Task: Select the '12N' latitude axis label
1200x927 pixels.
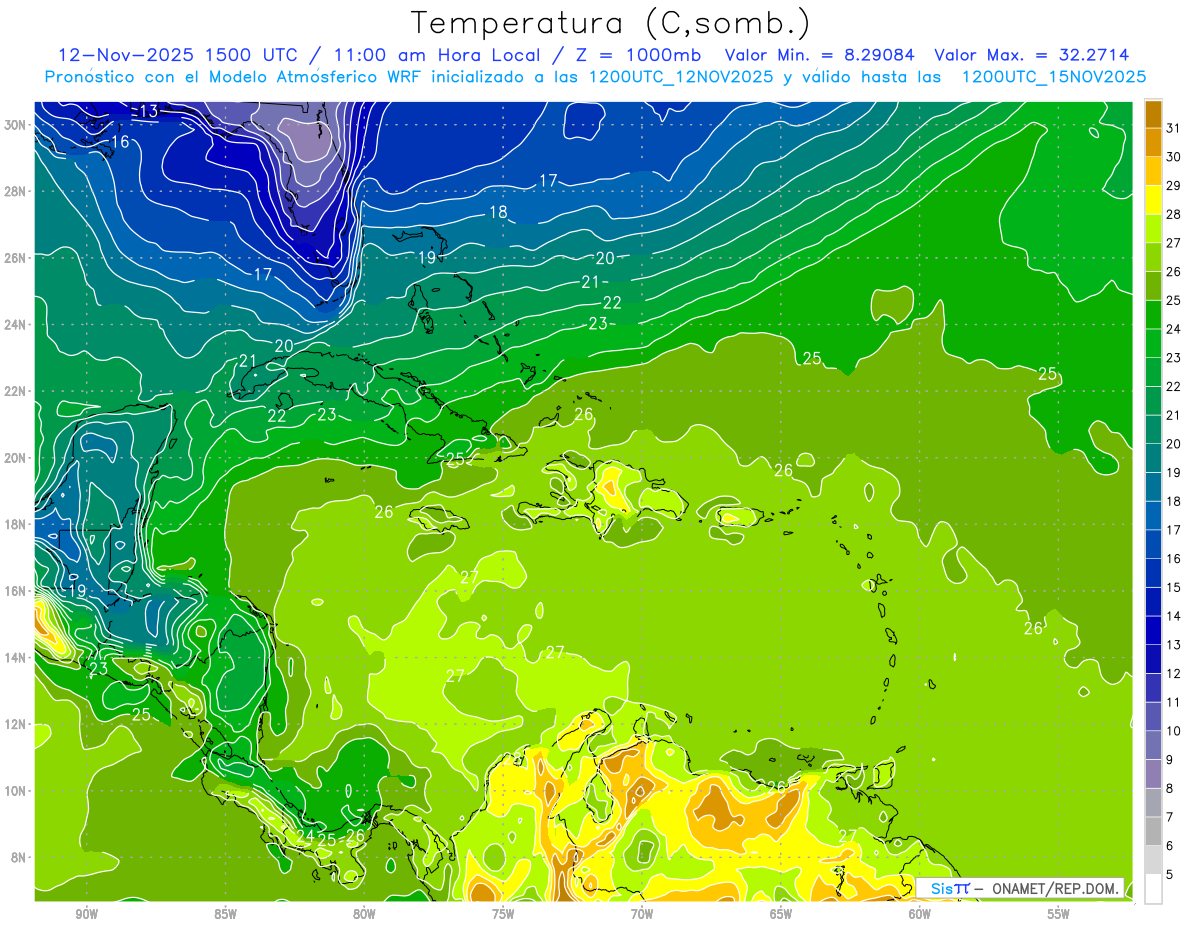Action: pyautogui.click(x=16, y=724)
